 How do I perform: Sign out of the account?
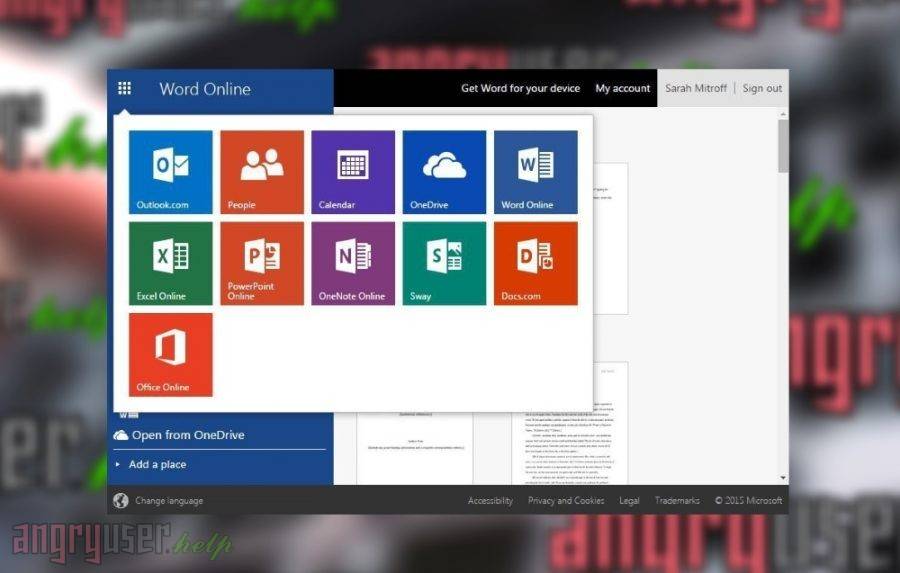[762, 88]
